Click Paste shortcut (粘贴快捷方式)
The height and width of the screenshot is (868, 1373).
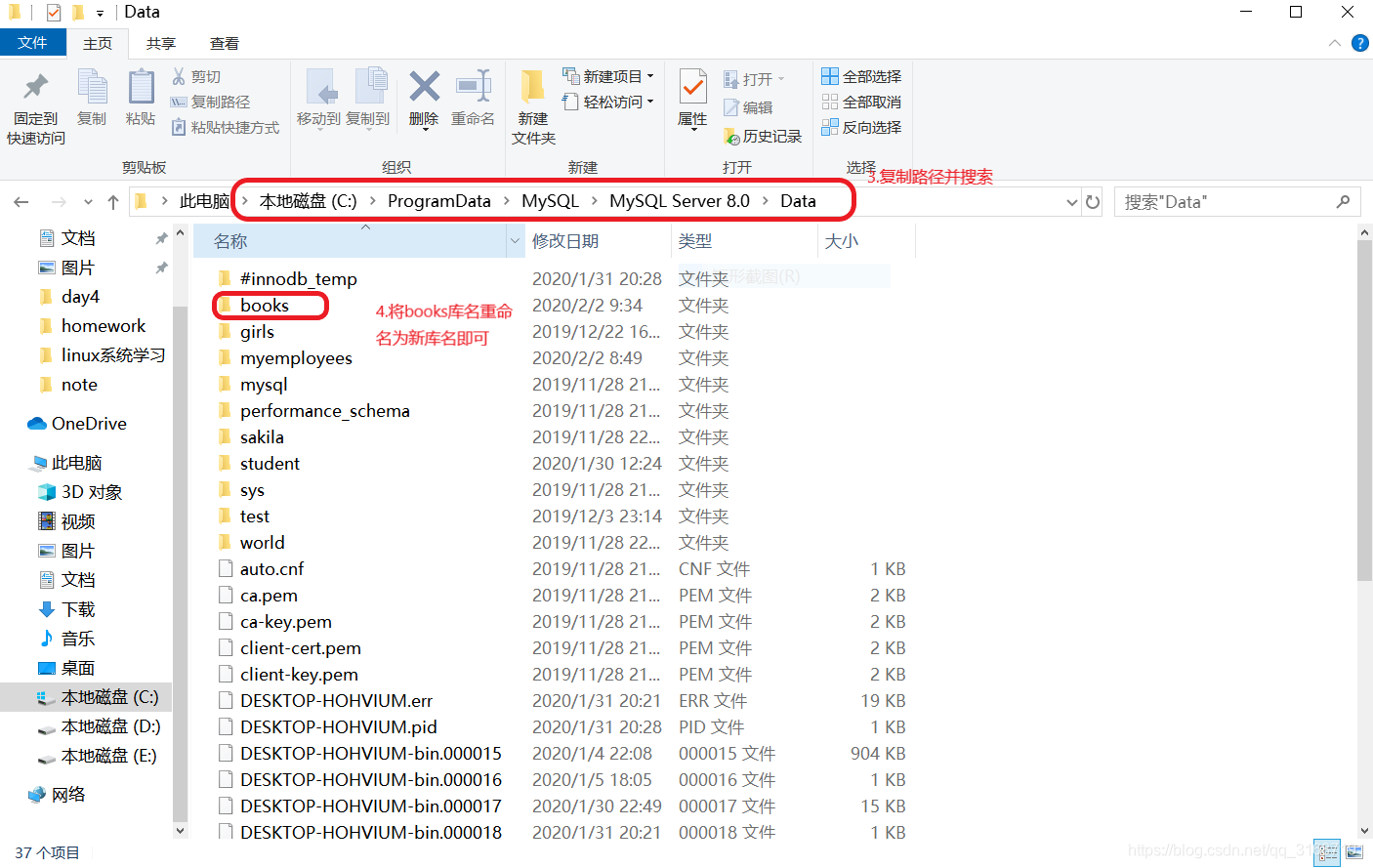click(226, 127)
